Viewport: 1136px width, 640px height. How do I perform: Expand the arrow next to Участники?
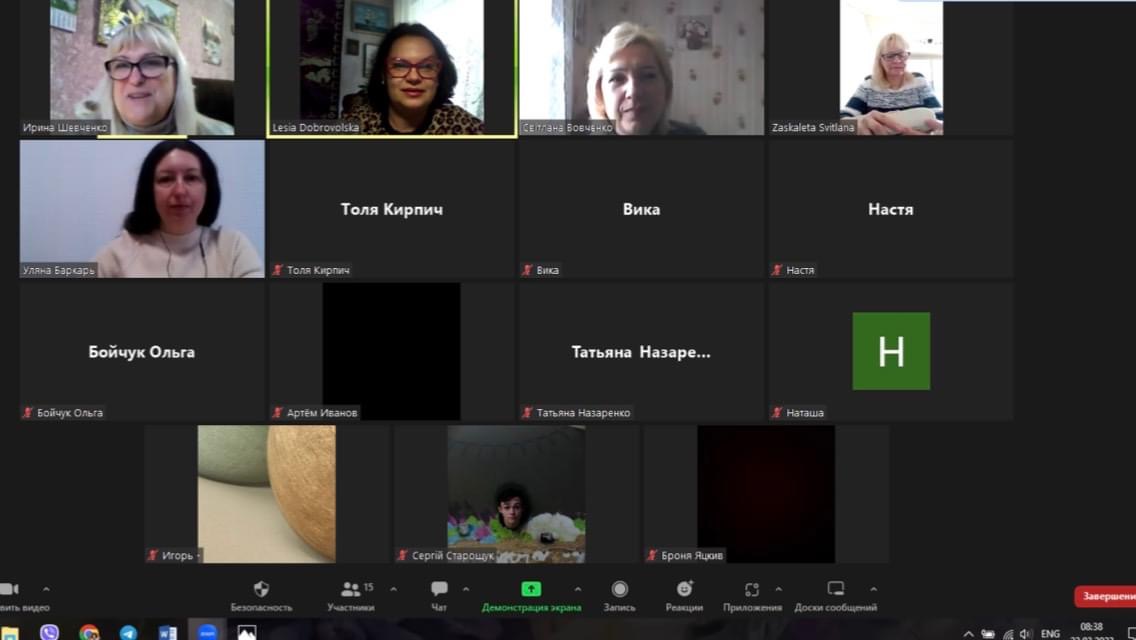click(393, 589)
